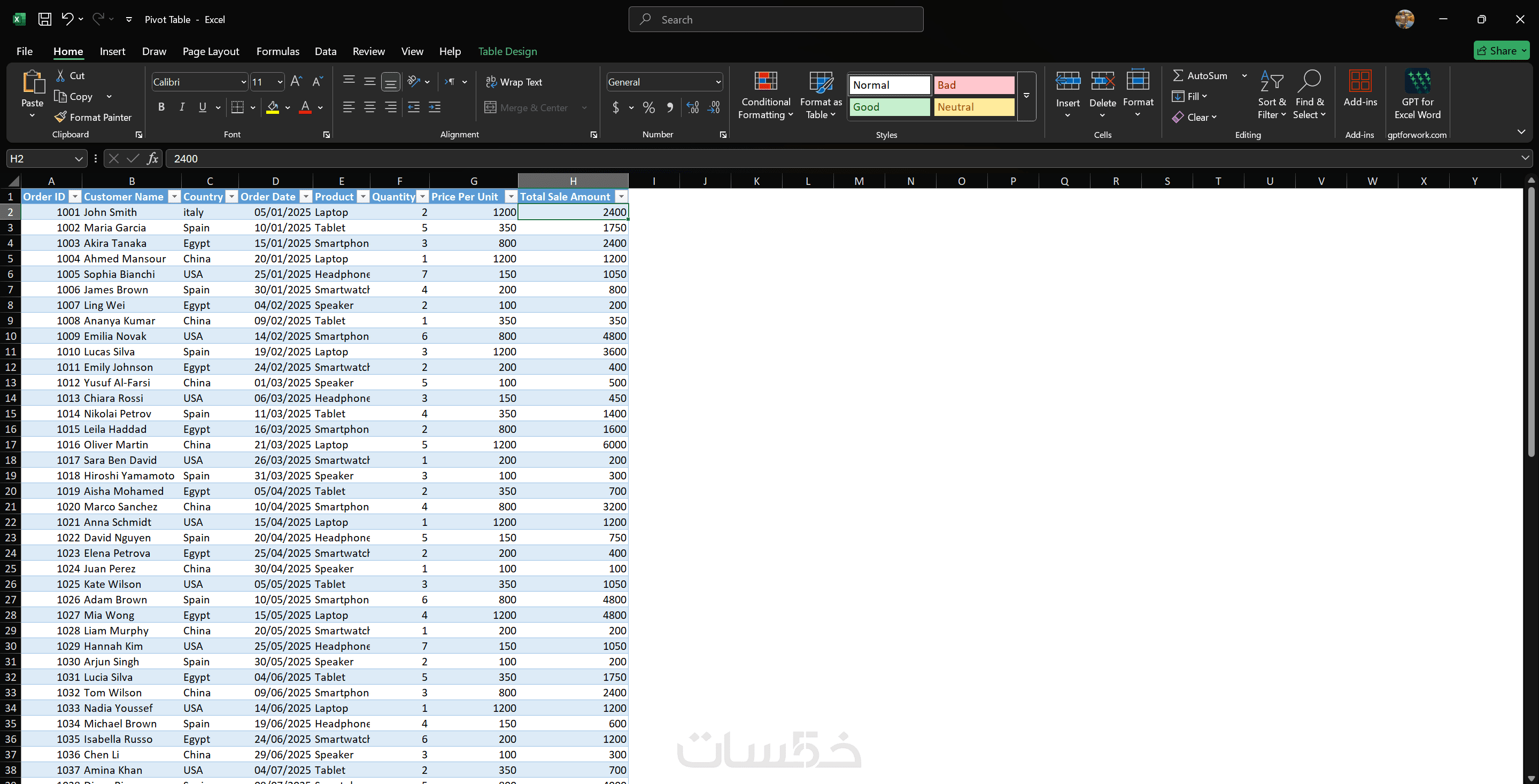Click the Format Painter brush icon
The height and width of the screenshot is (784, 1539).
60,117
